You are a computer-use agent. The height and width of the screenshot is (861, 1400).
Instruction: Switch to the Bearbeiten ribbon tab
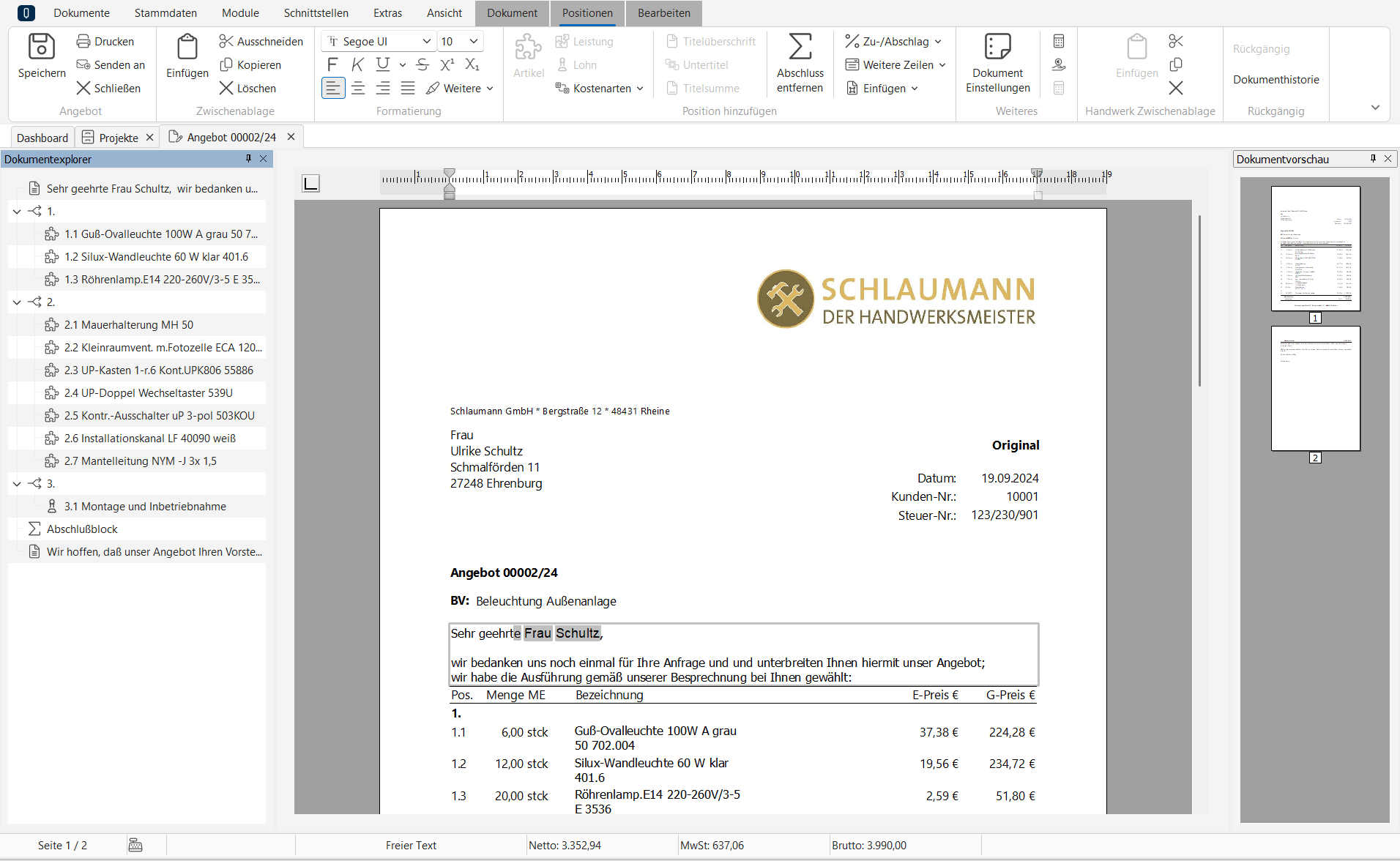(663, 13)
